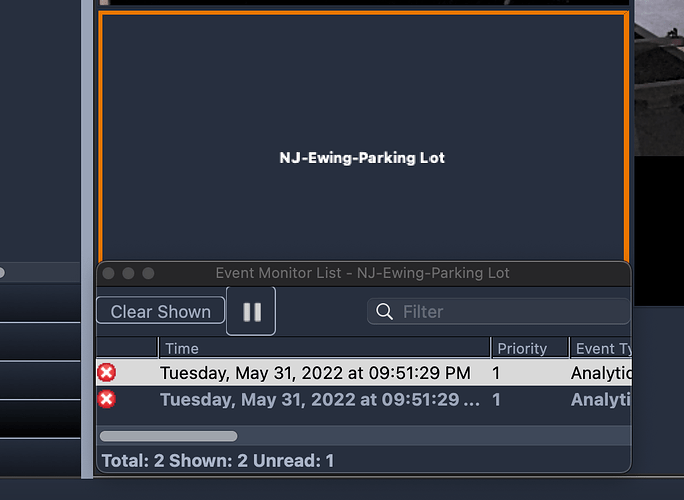Sort events by the Priority column header
The height and width of the screenshot is (500, 684).
point(530,348)
